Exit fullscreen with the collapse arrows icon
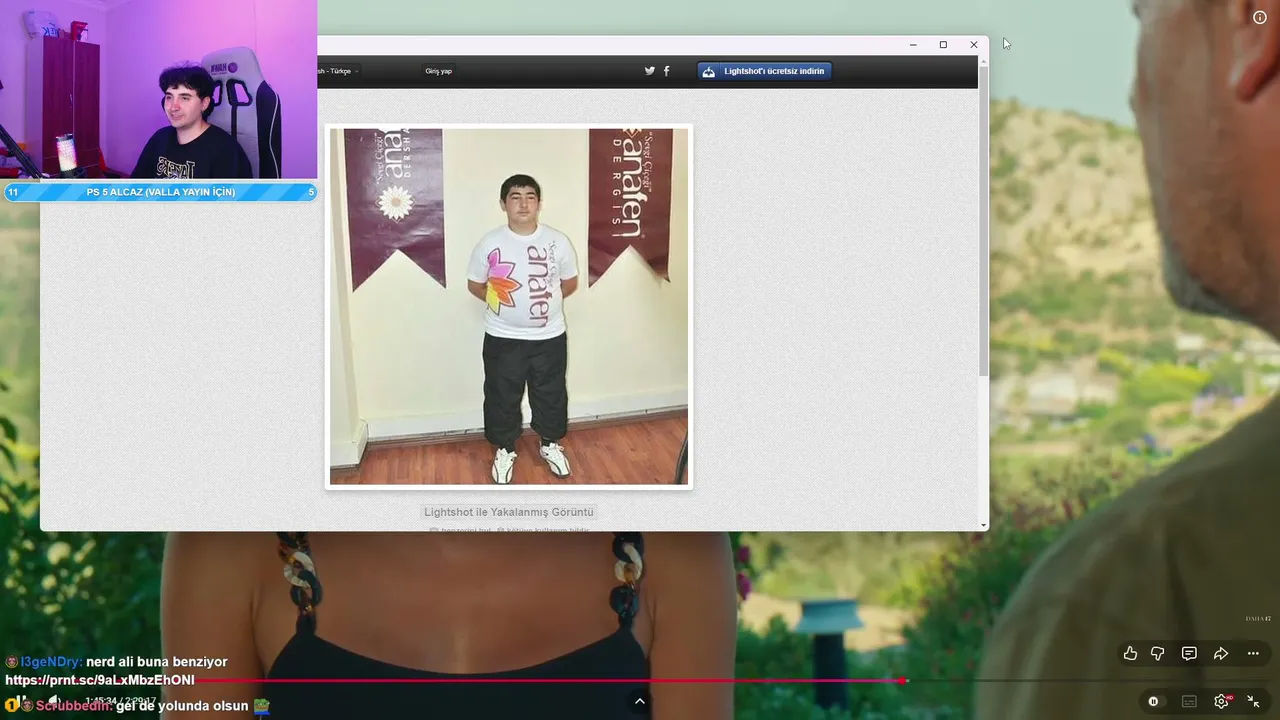The image size is (1280, 720). point(1253,701)
